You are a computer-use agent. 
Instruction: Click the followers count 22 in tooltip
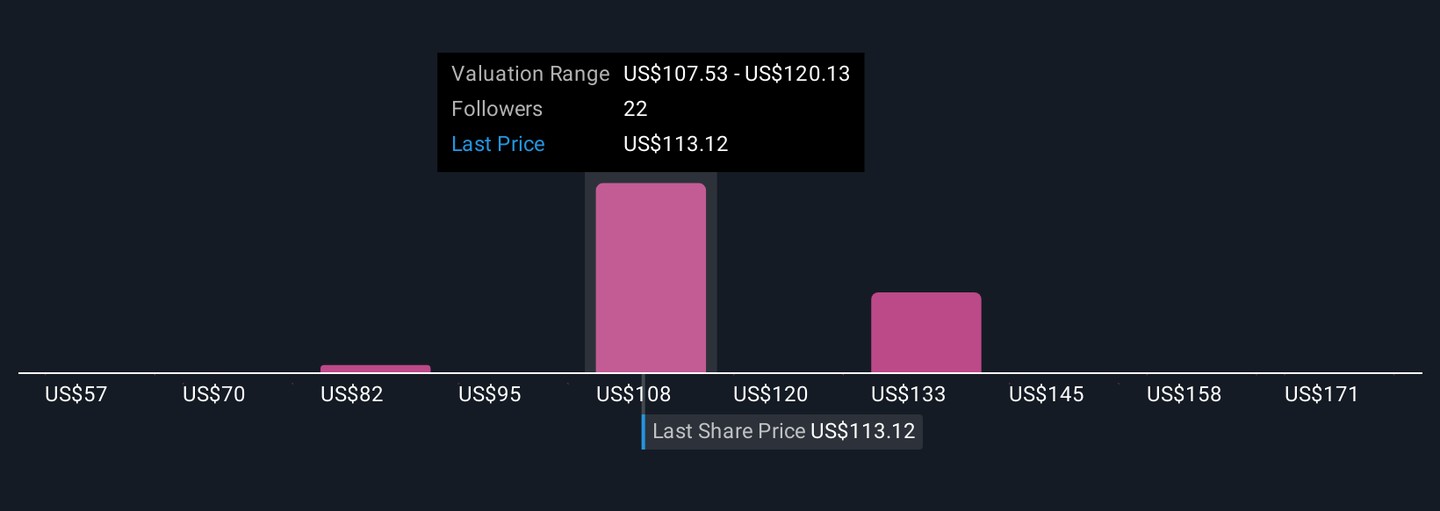pos(635,109)
